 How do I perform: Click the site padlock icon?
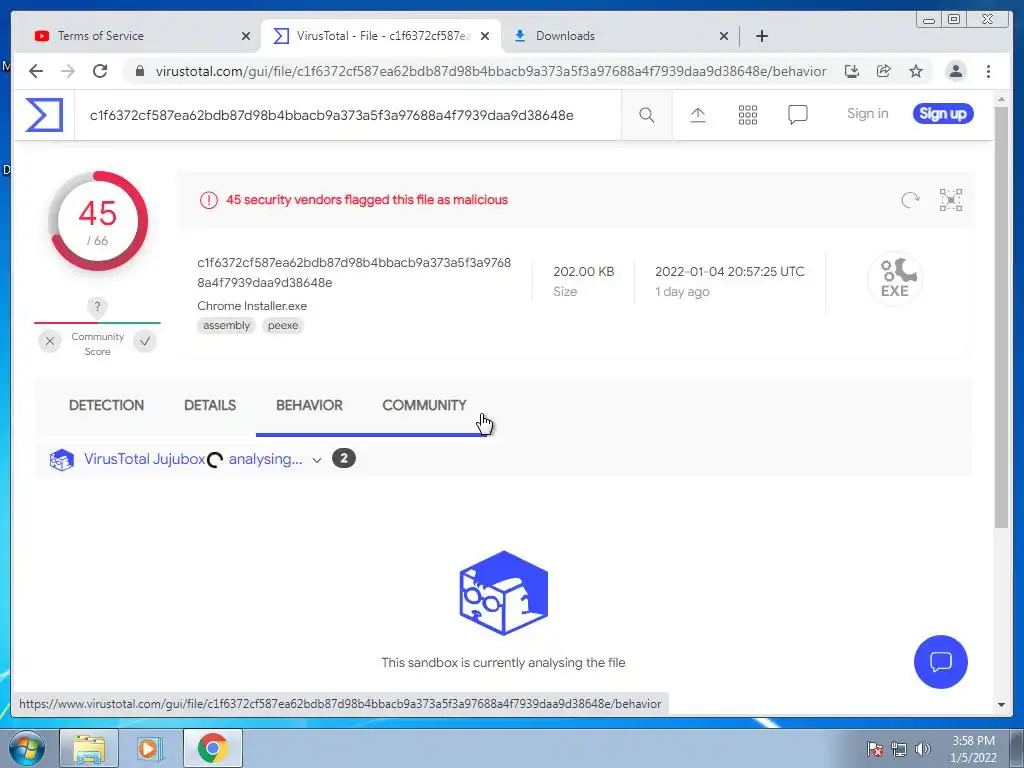click(140, 71)
